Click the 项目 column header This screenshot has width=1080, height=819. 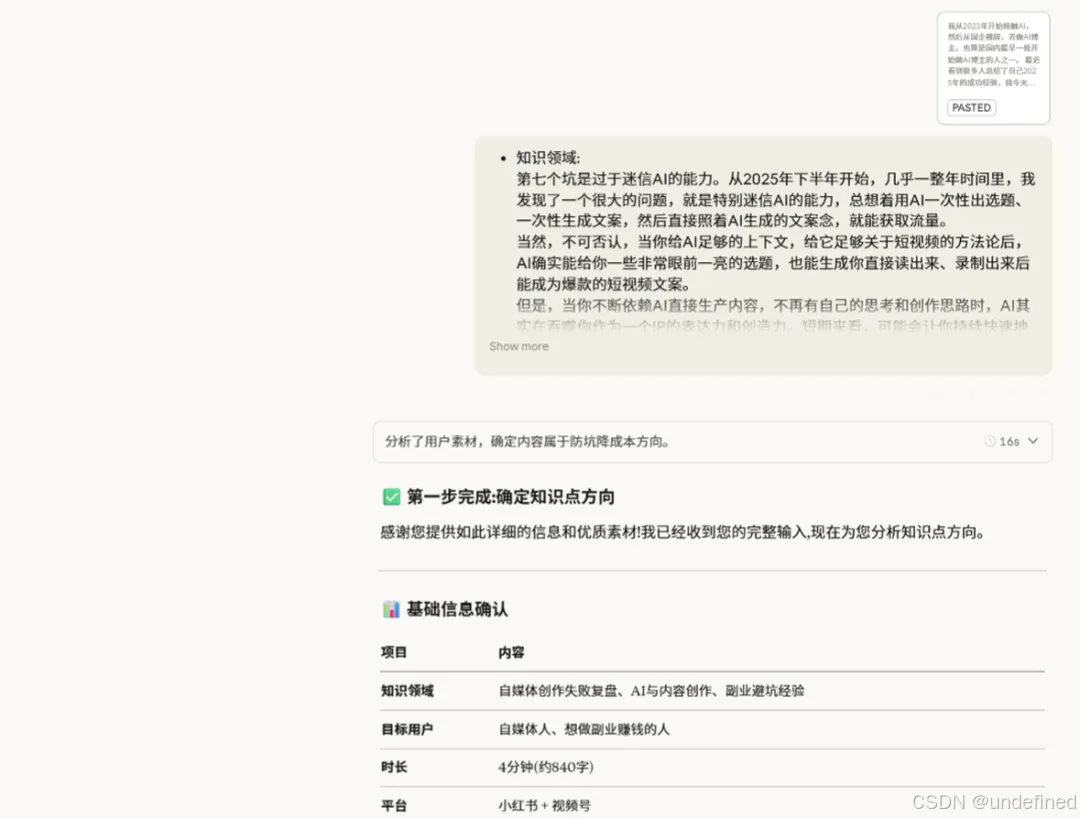pos(394,652)
